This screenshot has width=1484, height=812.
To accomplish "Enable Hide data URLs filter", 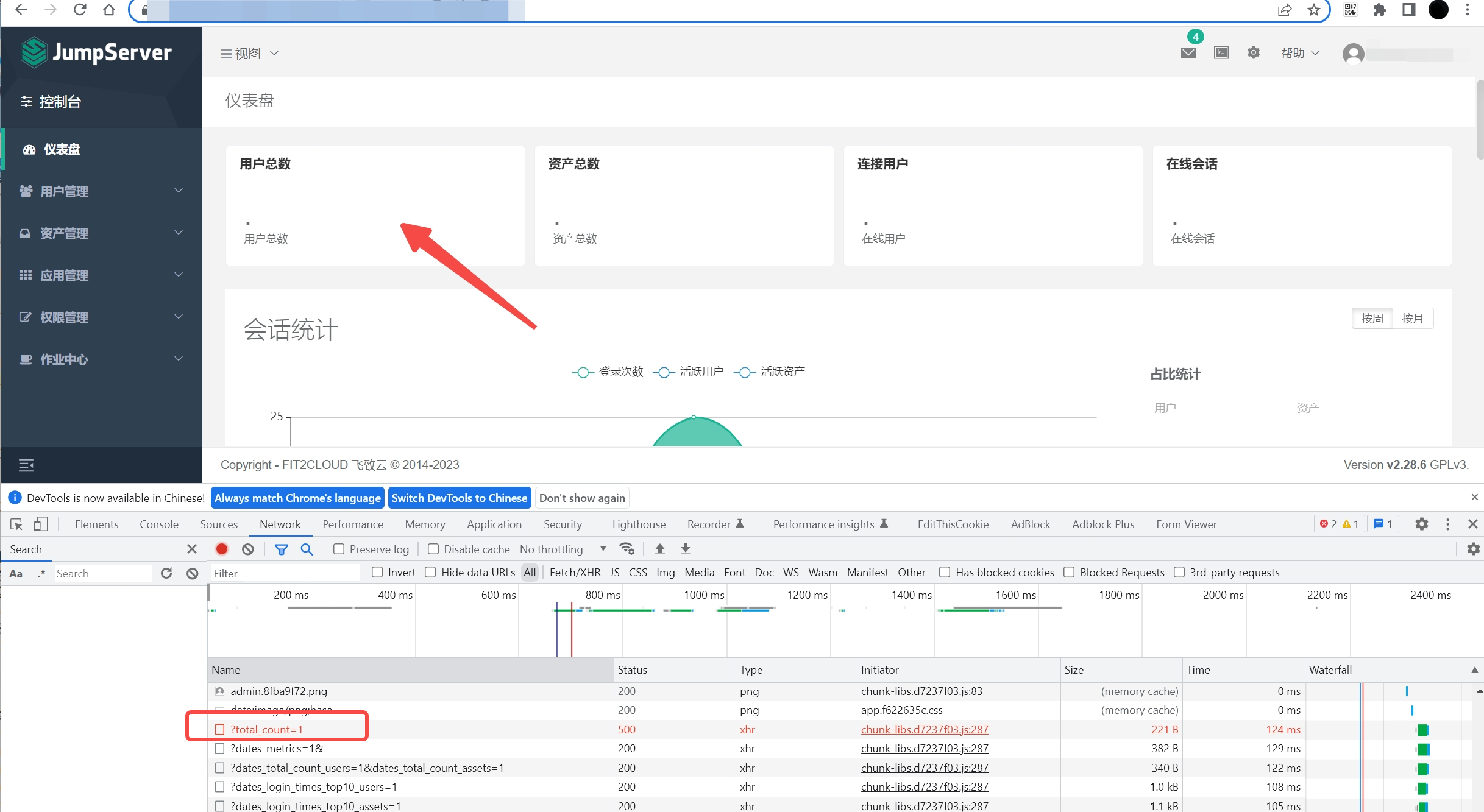I will click(x=430, y=573).
